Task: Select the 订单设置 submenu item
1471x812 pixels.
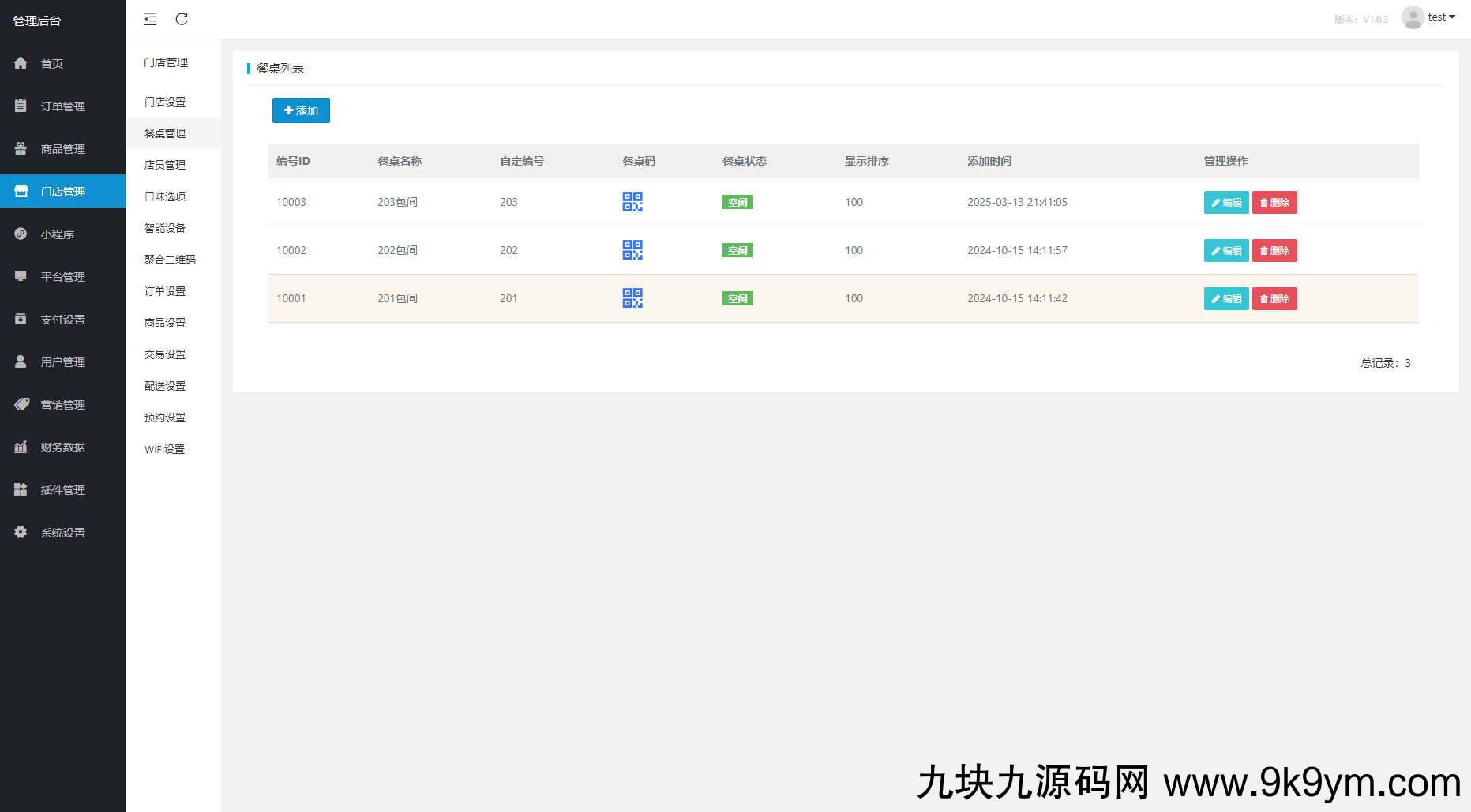Action: click(174, 291)
